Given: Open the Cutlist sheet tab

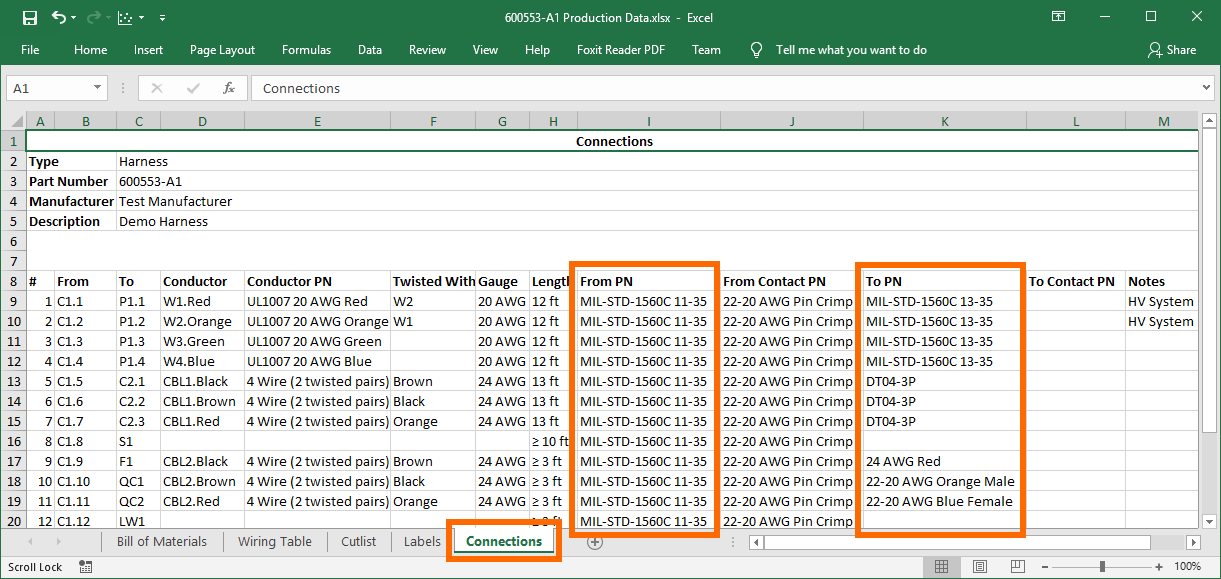Looking at the screenshot, I should [359, 541].
